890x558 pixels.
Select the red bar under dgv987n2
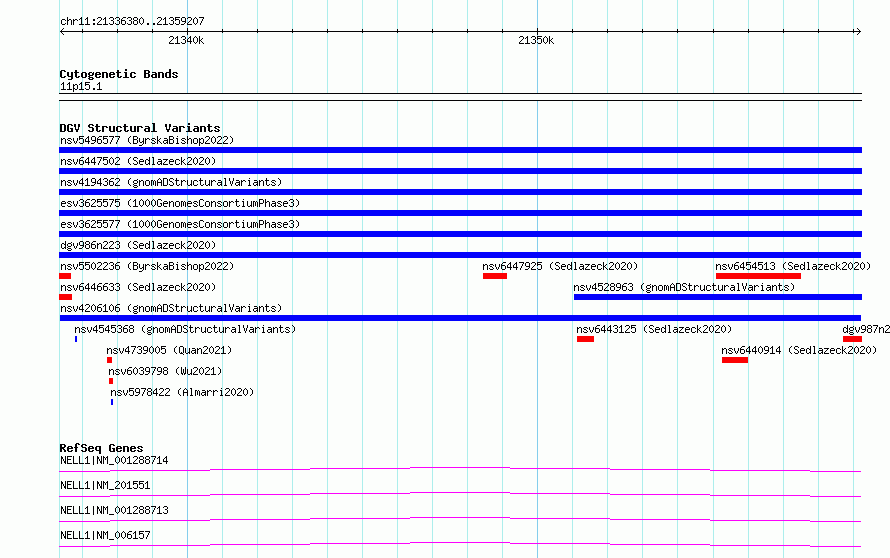tap(853, 339)
